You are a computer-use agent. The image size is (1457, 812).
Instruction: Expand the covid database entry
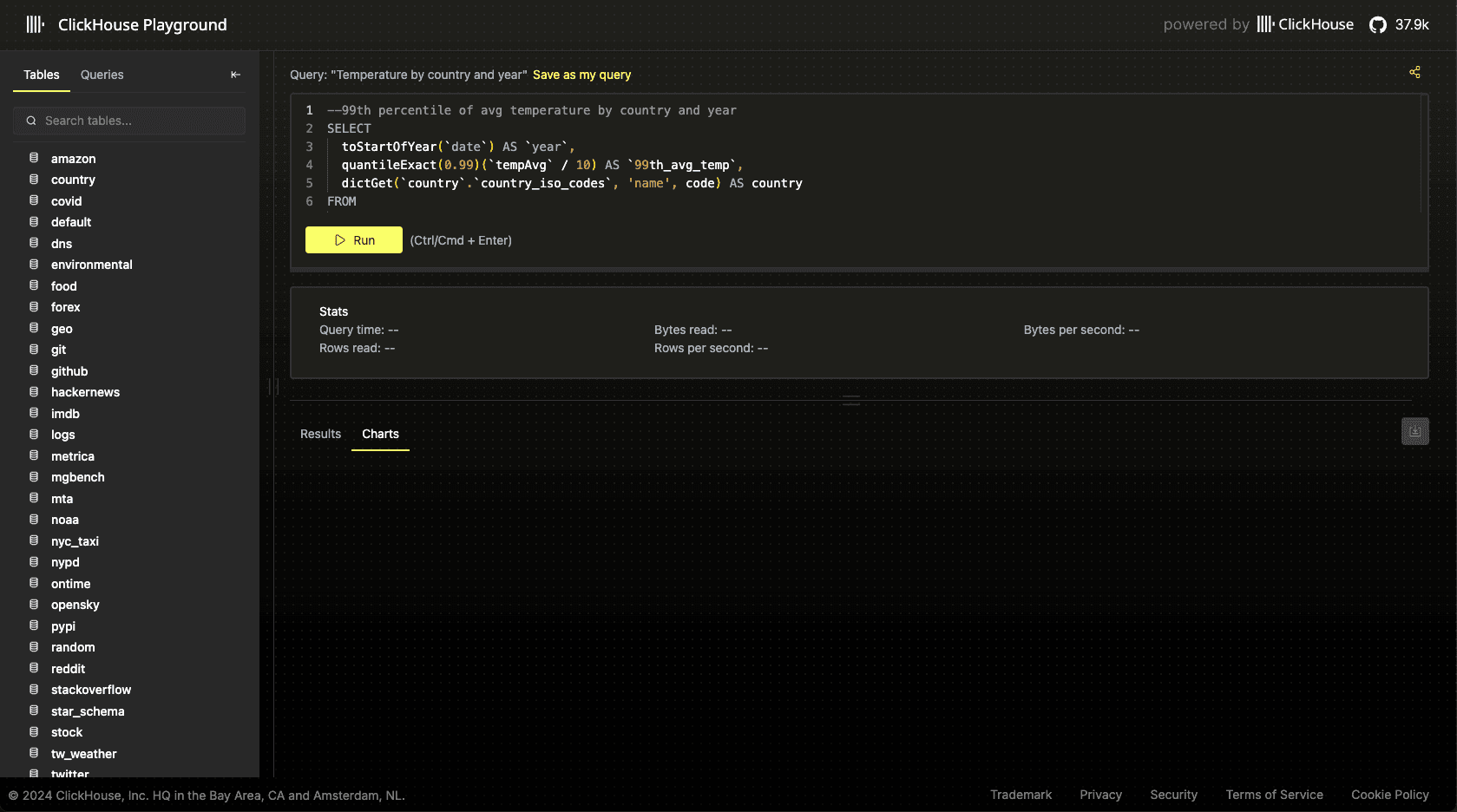coord(66,201)
